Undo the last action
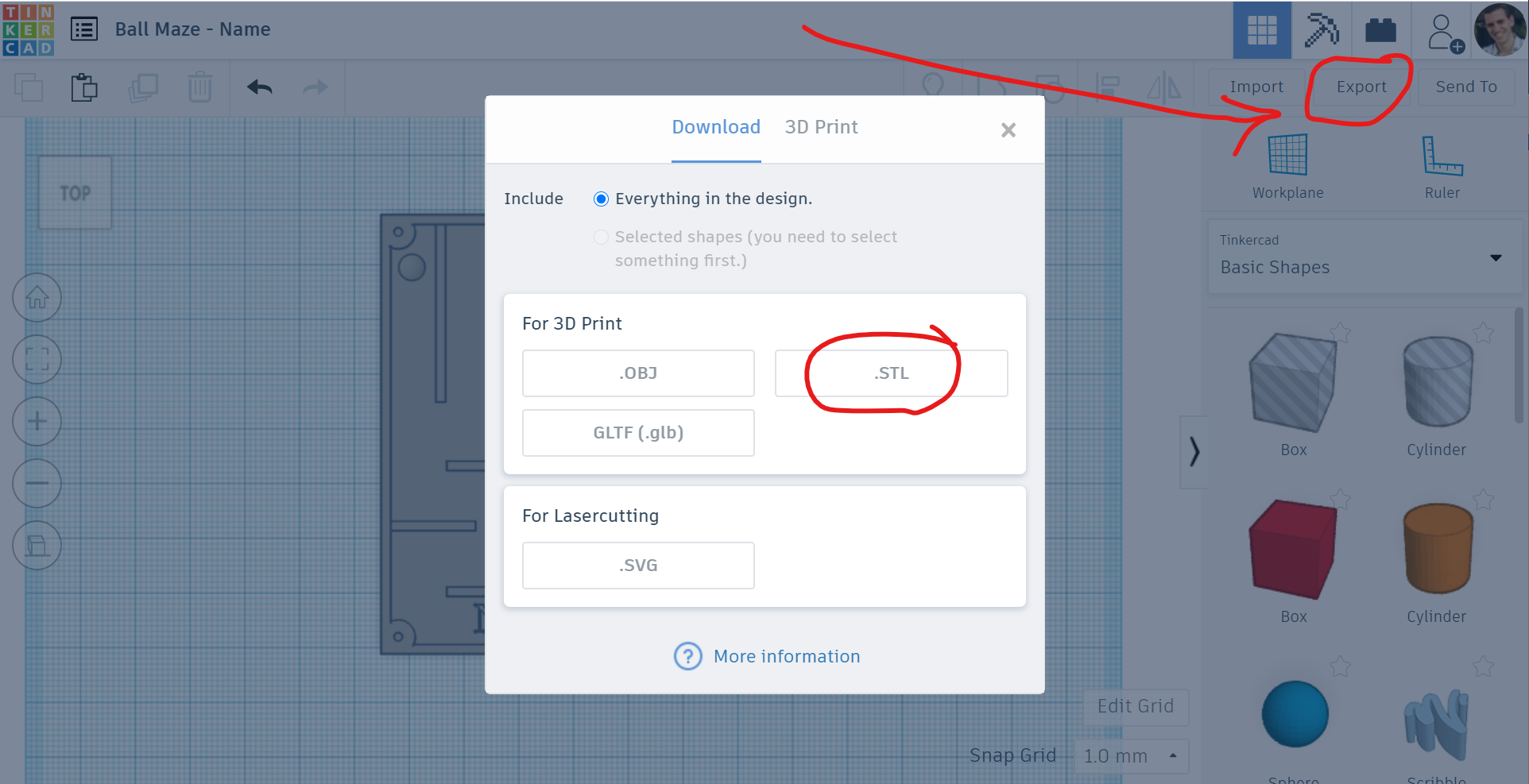The width and height of the screenshot is (1529, 784). coord(259,87)
